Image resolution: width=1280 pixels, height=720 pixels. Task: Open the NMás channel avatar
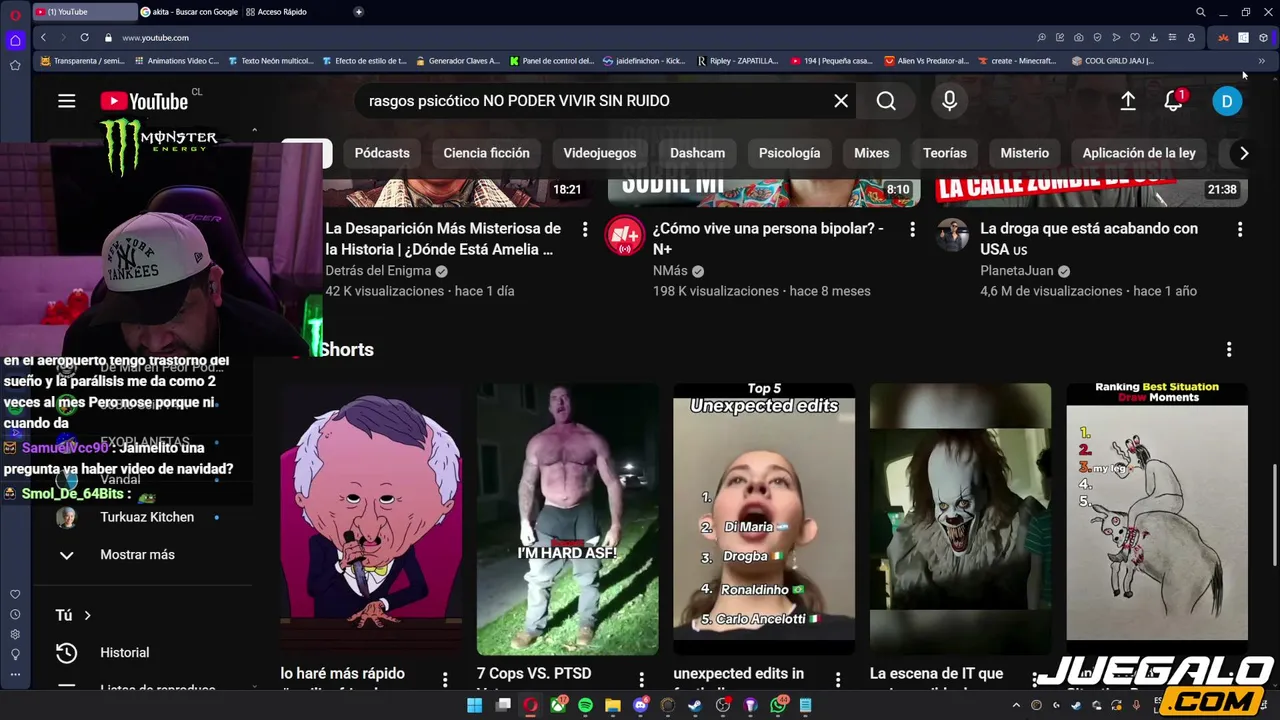coord(625,236)
